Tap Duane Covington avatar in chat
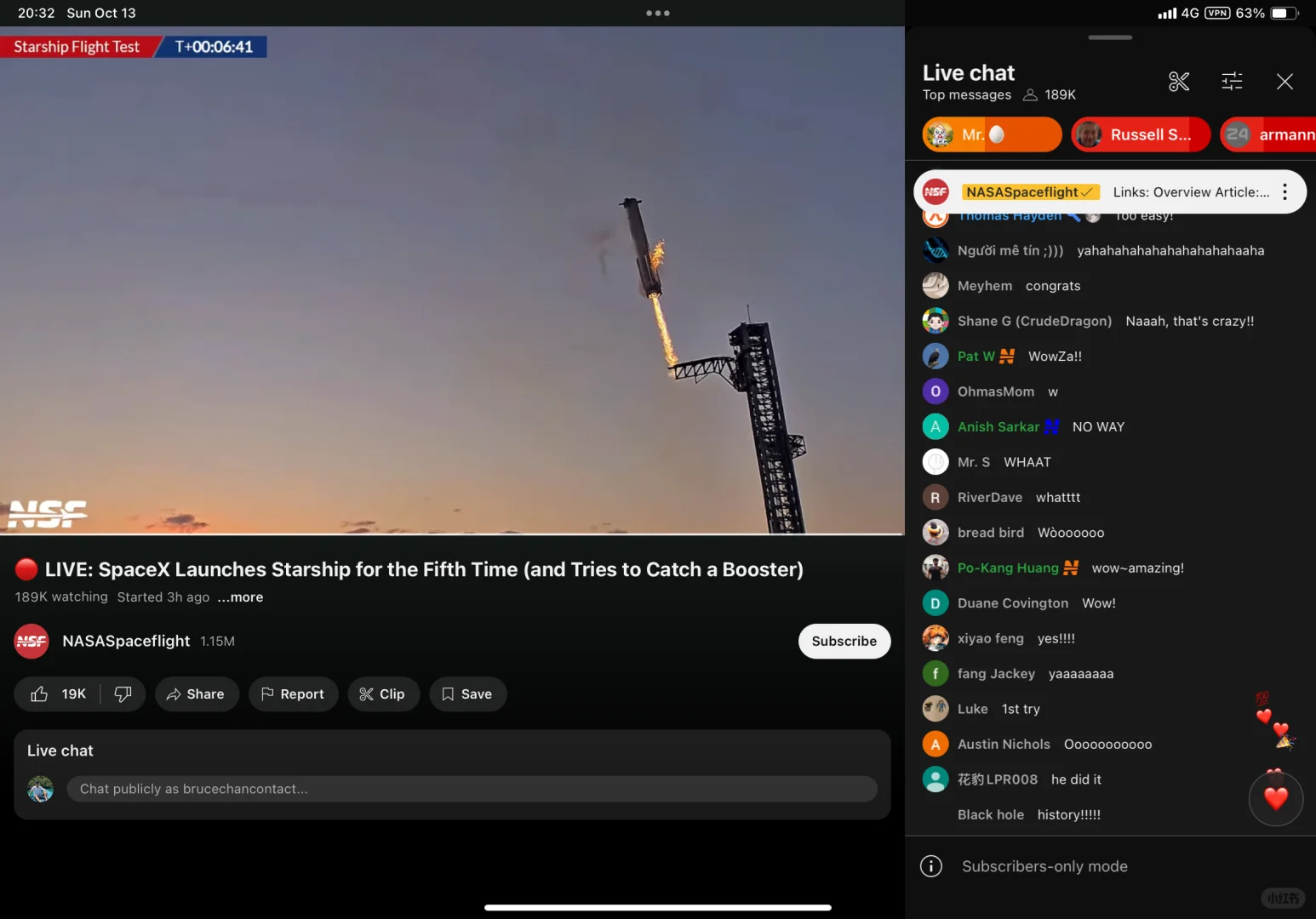Screen dimensions: 1316x919 tap(936, 603)
